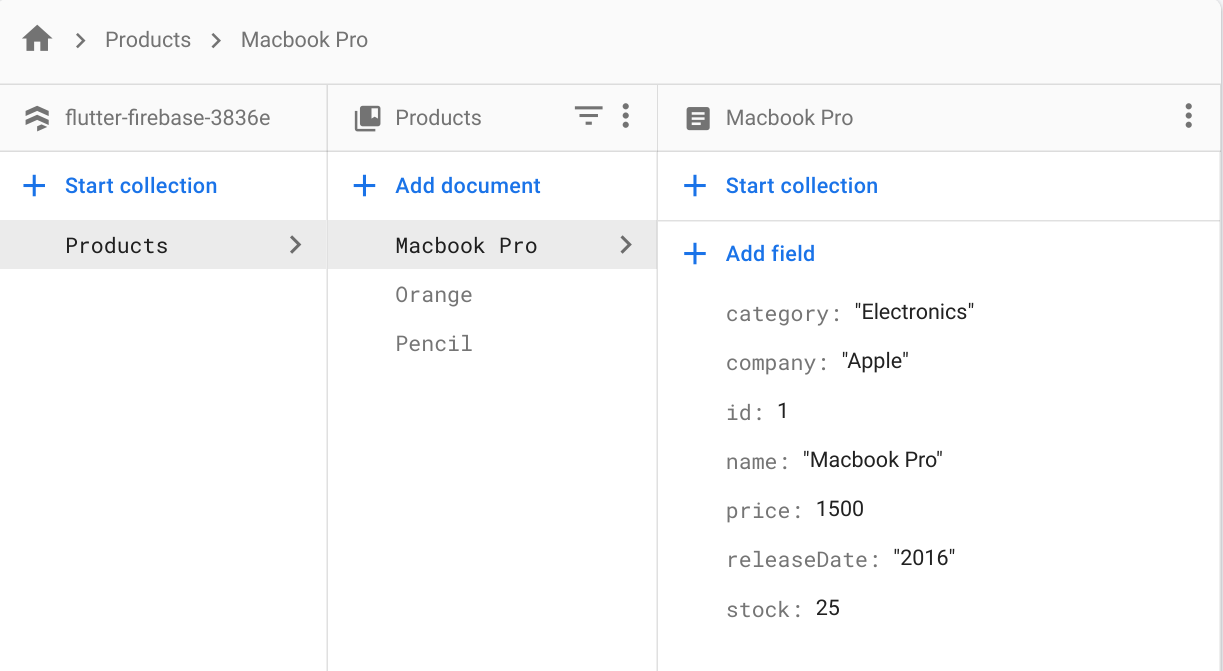Click the plus icon next to Add document
1223x671 pixels.
point(365,186)
